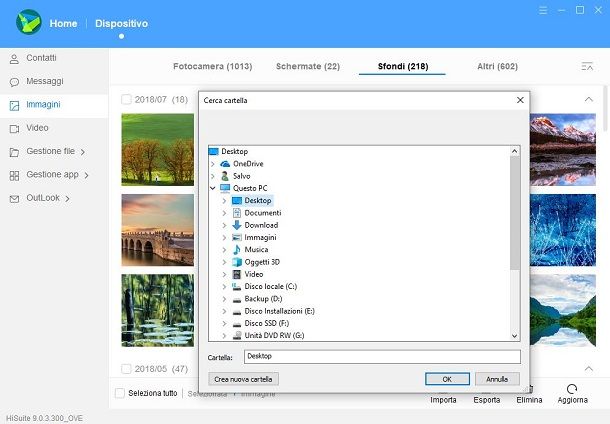Collapse the 2018/05 group with its chevron

pyautogui.click(x=589, y=368)
